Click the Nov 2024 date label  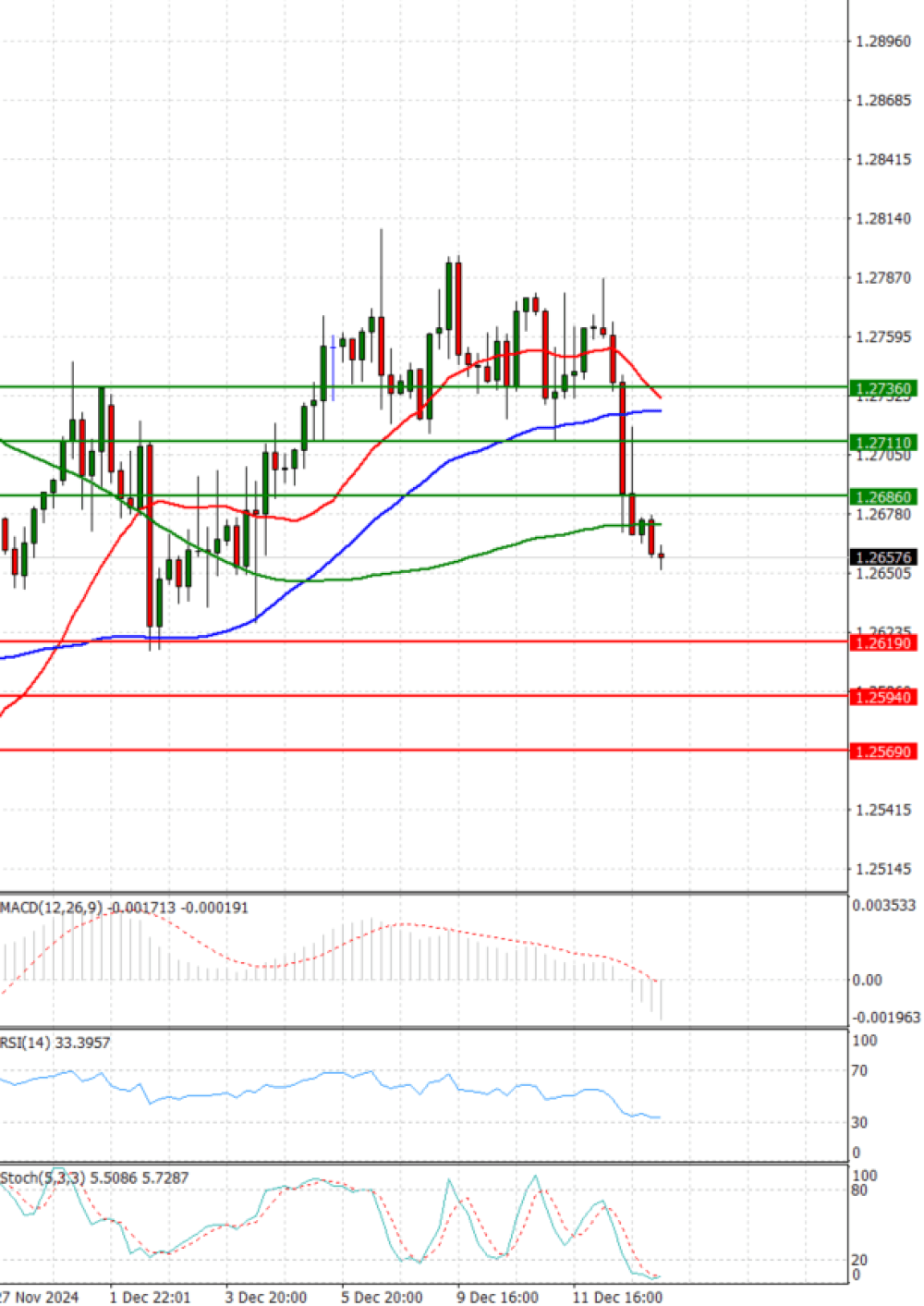click(x=40, y=1297)
